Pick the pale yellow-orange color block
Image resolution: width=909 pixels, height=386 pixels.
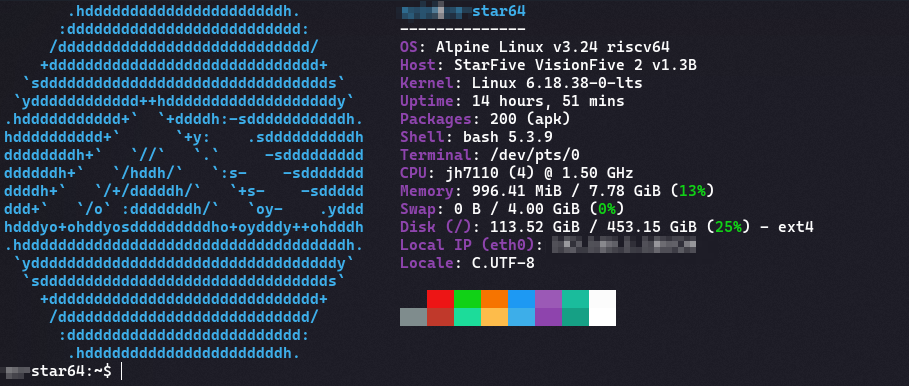point(495,317)
